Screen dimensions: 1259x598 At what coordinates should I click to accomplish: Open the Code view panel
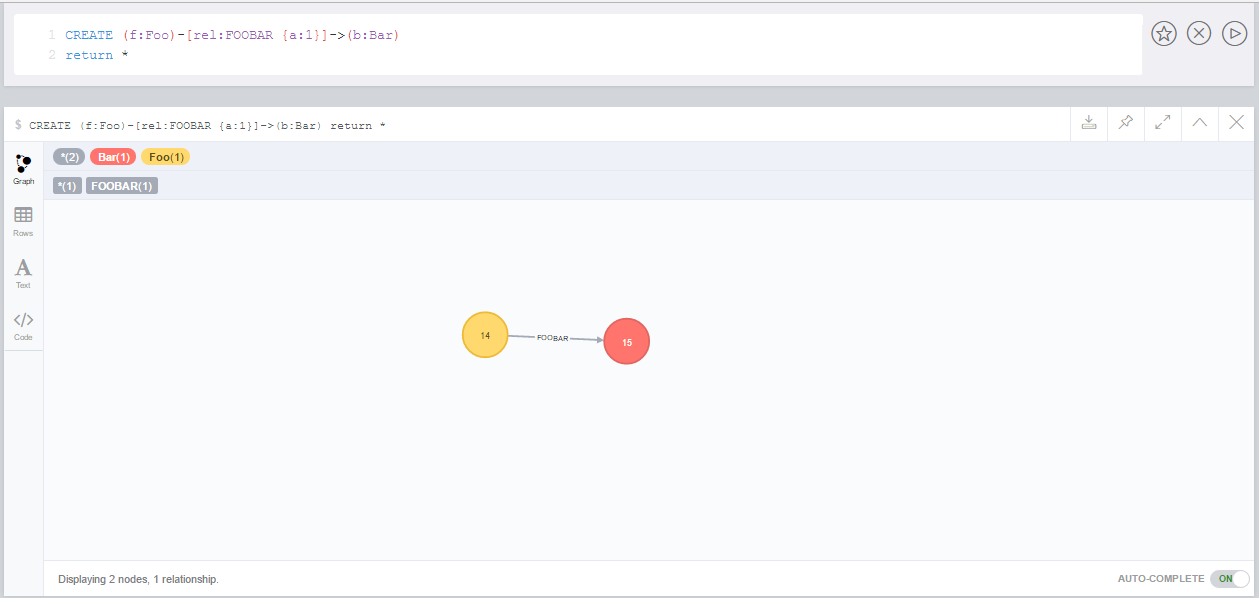point(23,324)
